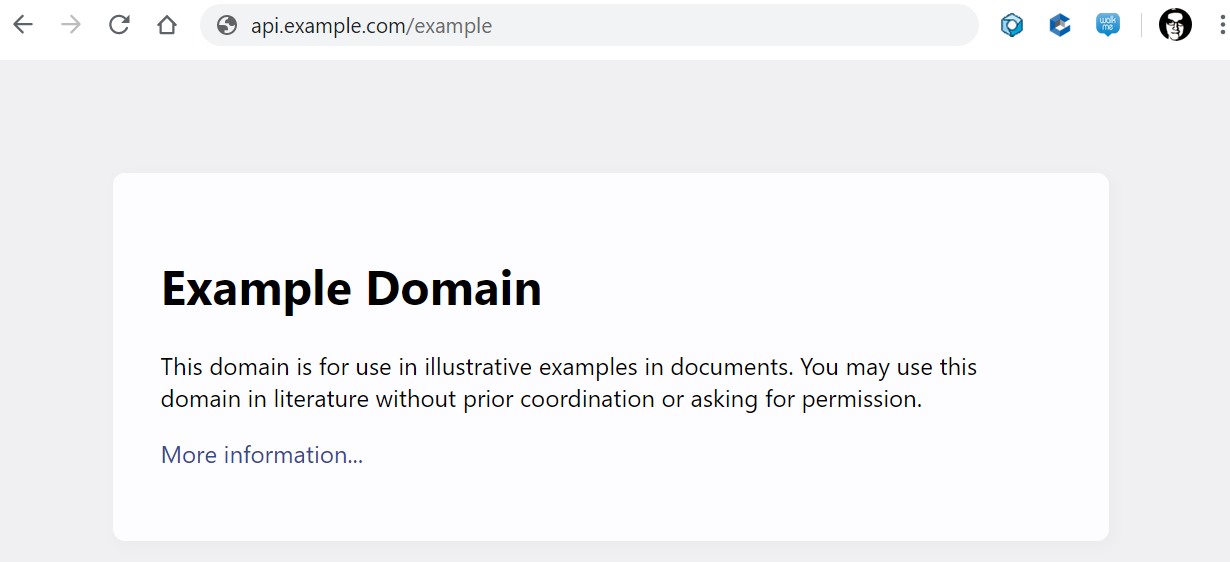Click the forward navigation arrow
The height and width of the screenshot is (562, 1230).
[x=71, y=25]
